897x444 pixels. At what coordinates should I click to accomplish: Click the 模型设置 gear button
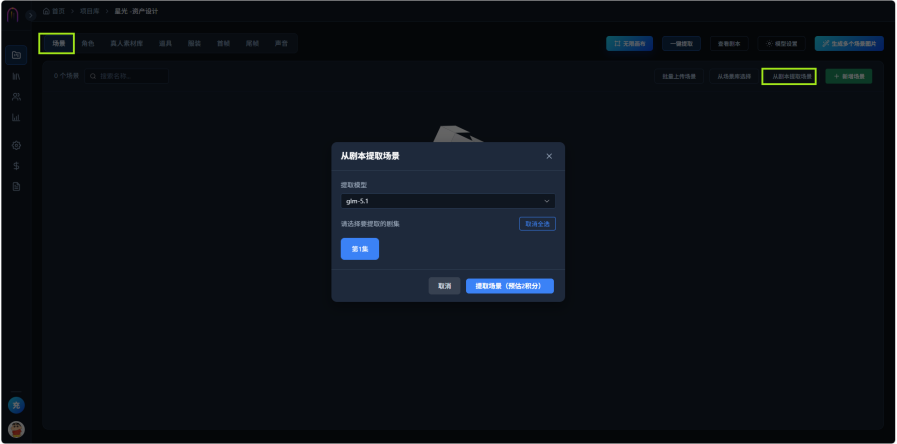click(781, 43)
